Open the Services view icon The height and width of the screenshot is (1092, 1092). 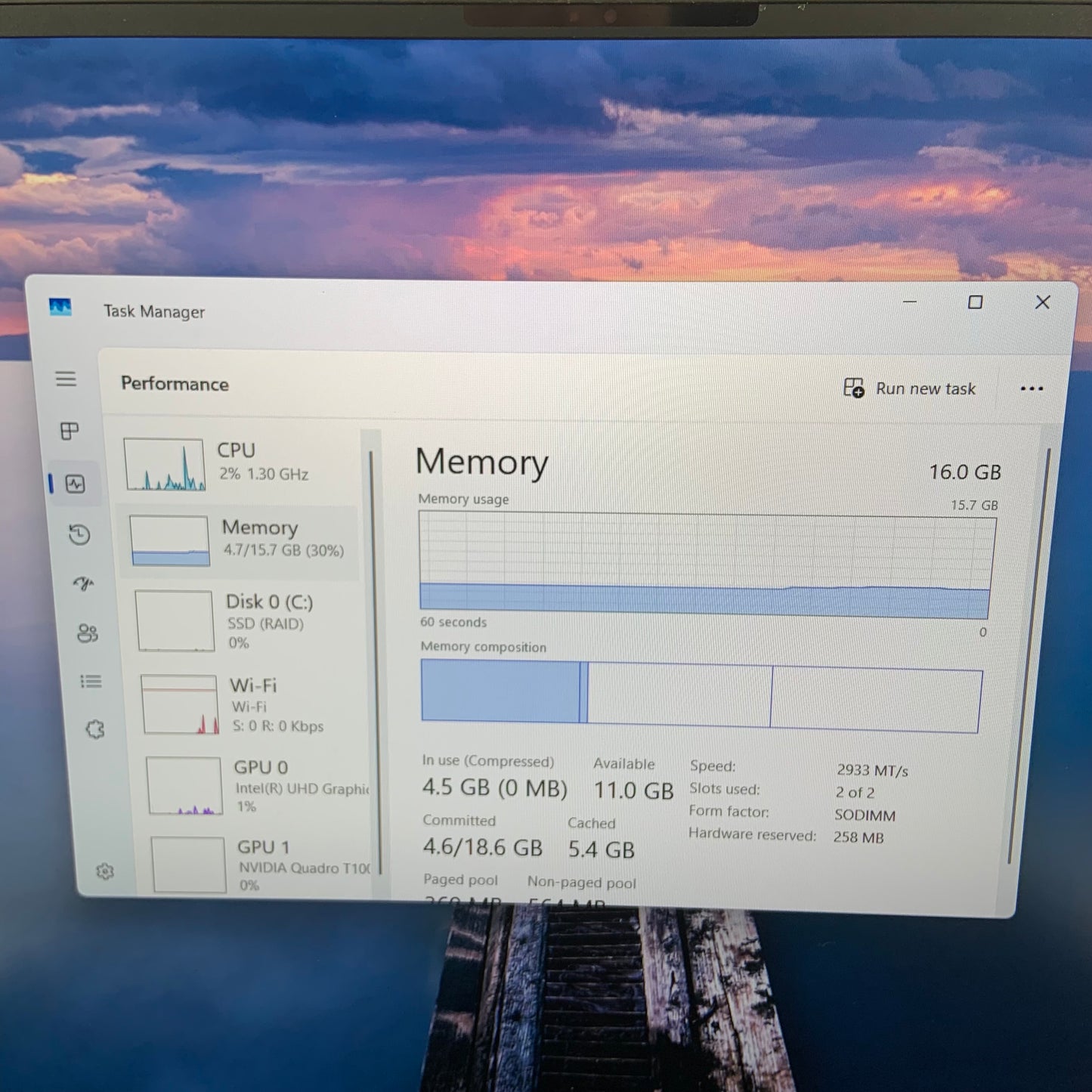96,728
